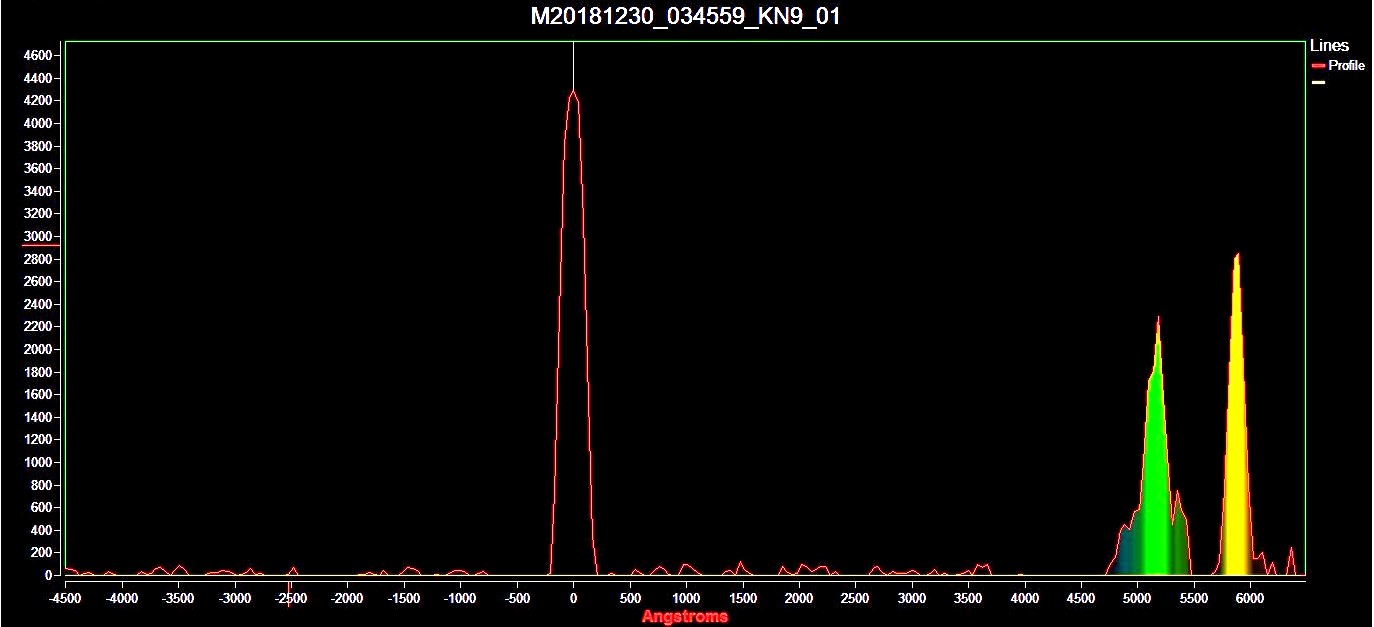Click the 500 x-axis tick label
The image size is (1374, 627).
click(629, 598)
